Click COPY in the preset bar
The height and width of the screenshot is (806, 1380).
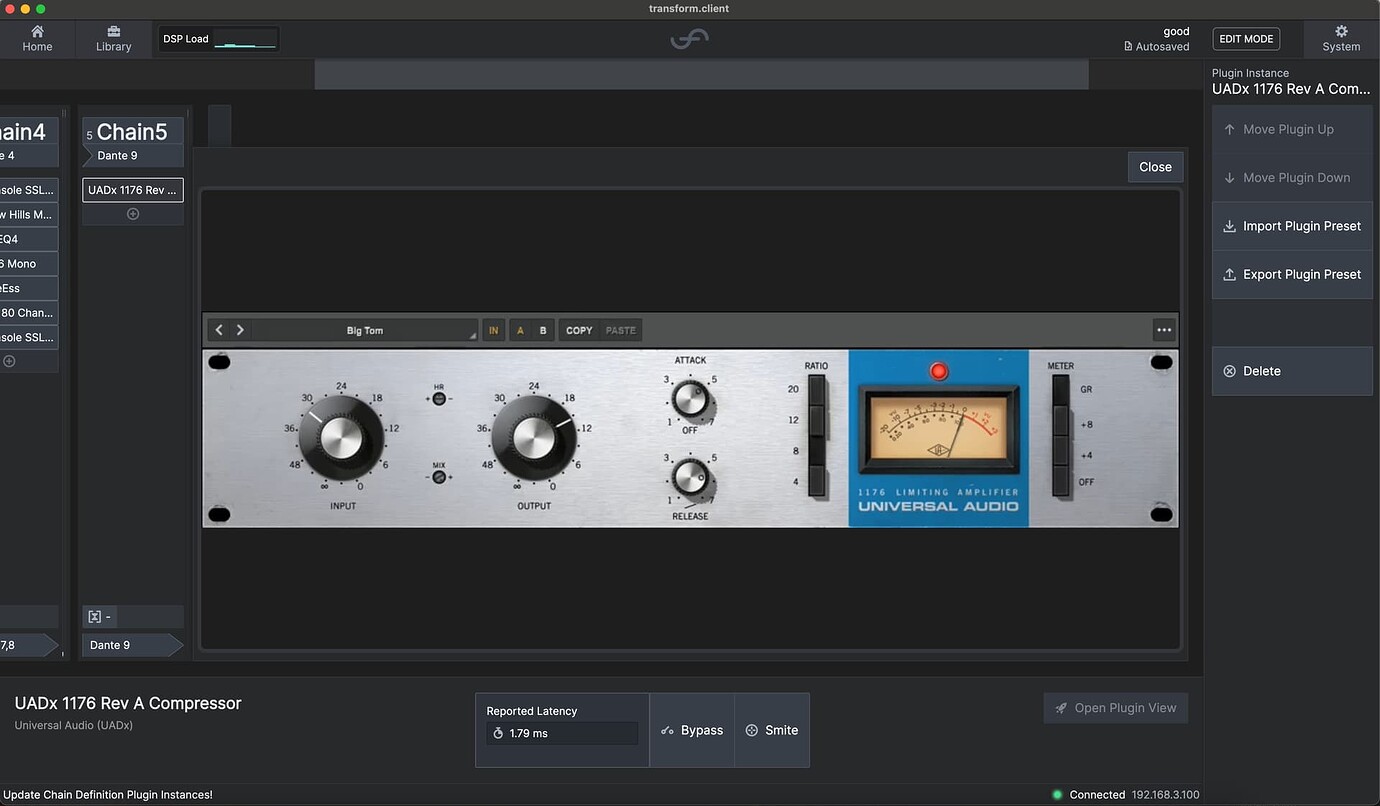tap(579, 330)
